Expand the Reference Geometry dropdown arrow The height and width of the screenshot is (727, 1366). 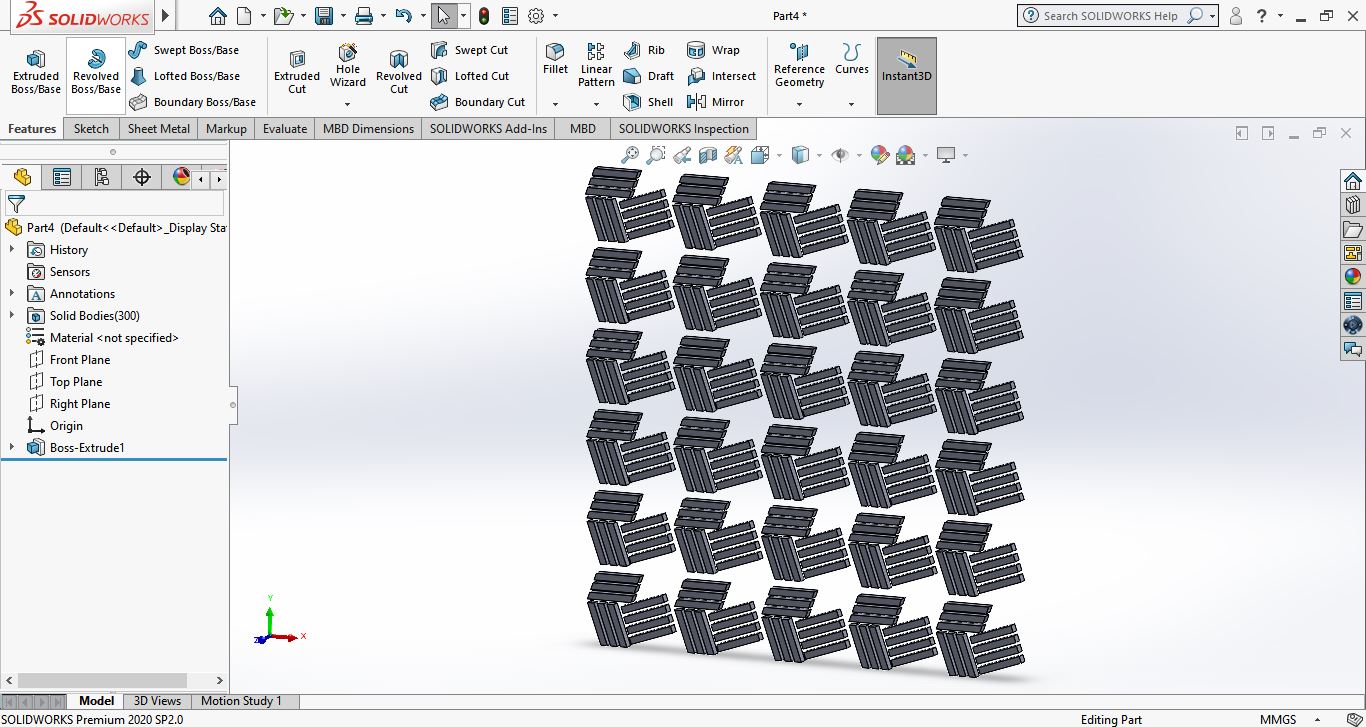(799, 104)
